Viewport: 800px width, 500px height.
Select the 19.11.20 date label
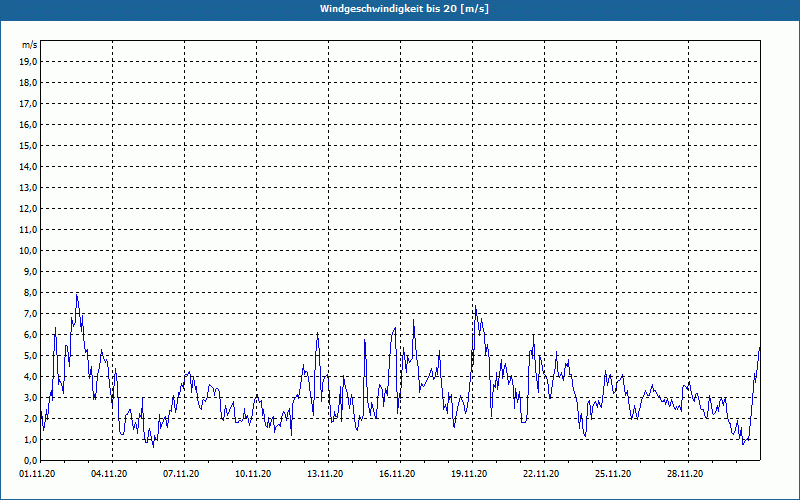[469, 473]
